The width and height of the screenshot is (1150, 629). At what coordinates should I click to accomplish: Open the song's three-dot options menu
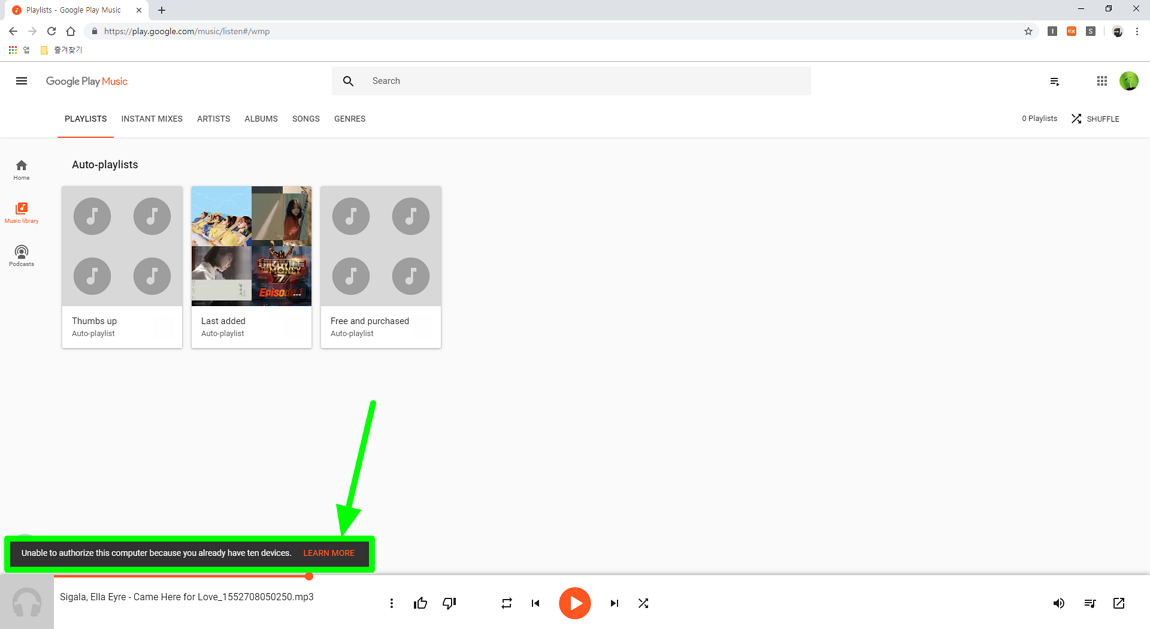click(392, 603)
